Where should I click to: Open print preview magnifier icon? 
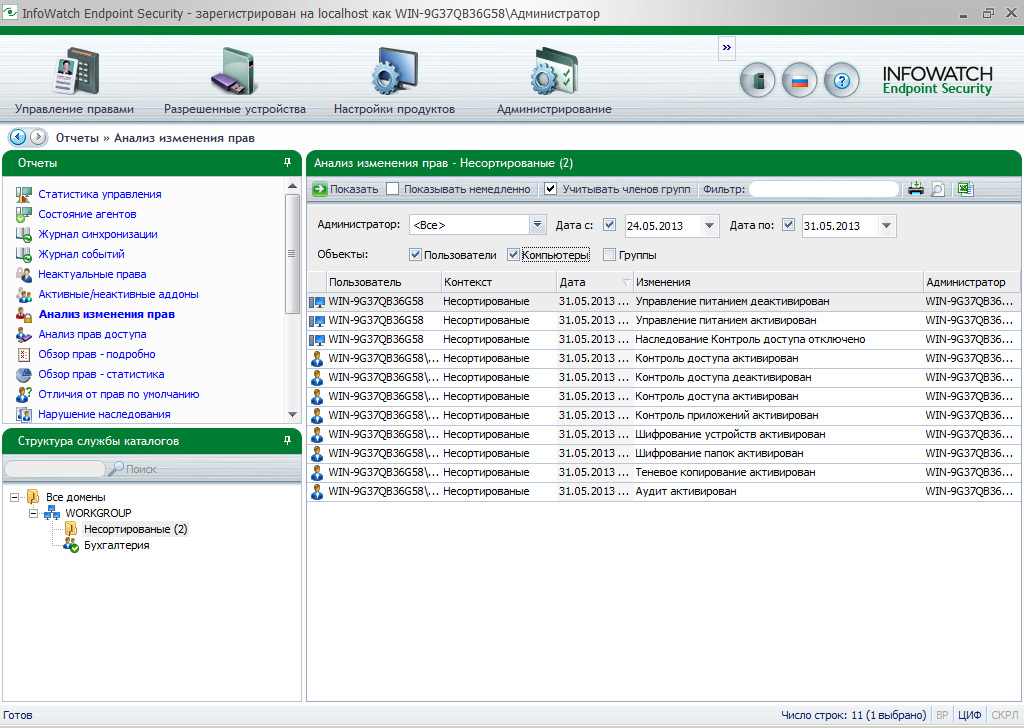click(x=939, y=188)
